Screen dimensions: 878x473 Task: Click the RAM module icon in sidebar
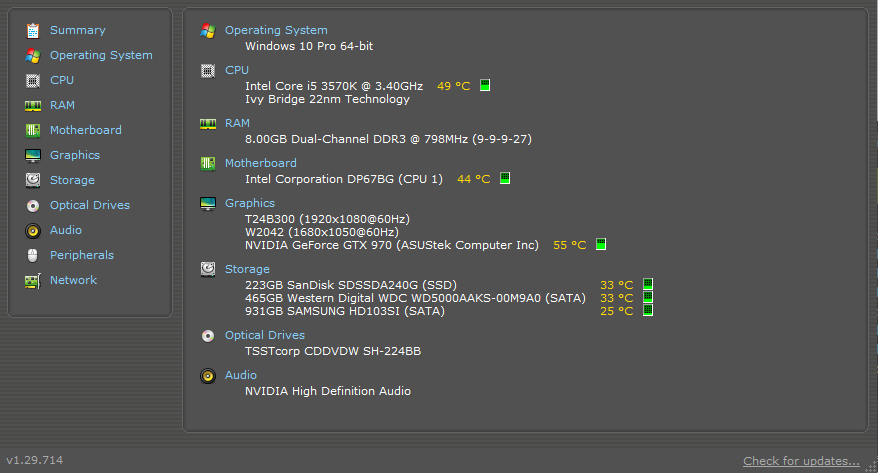coord(33,105)
